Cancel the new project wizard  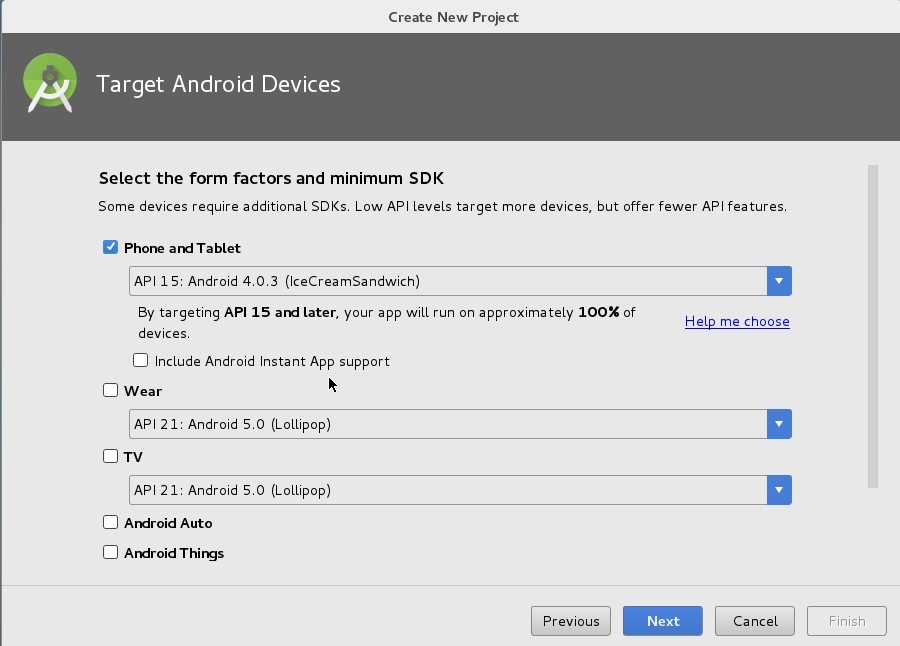click(755, 621)
